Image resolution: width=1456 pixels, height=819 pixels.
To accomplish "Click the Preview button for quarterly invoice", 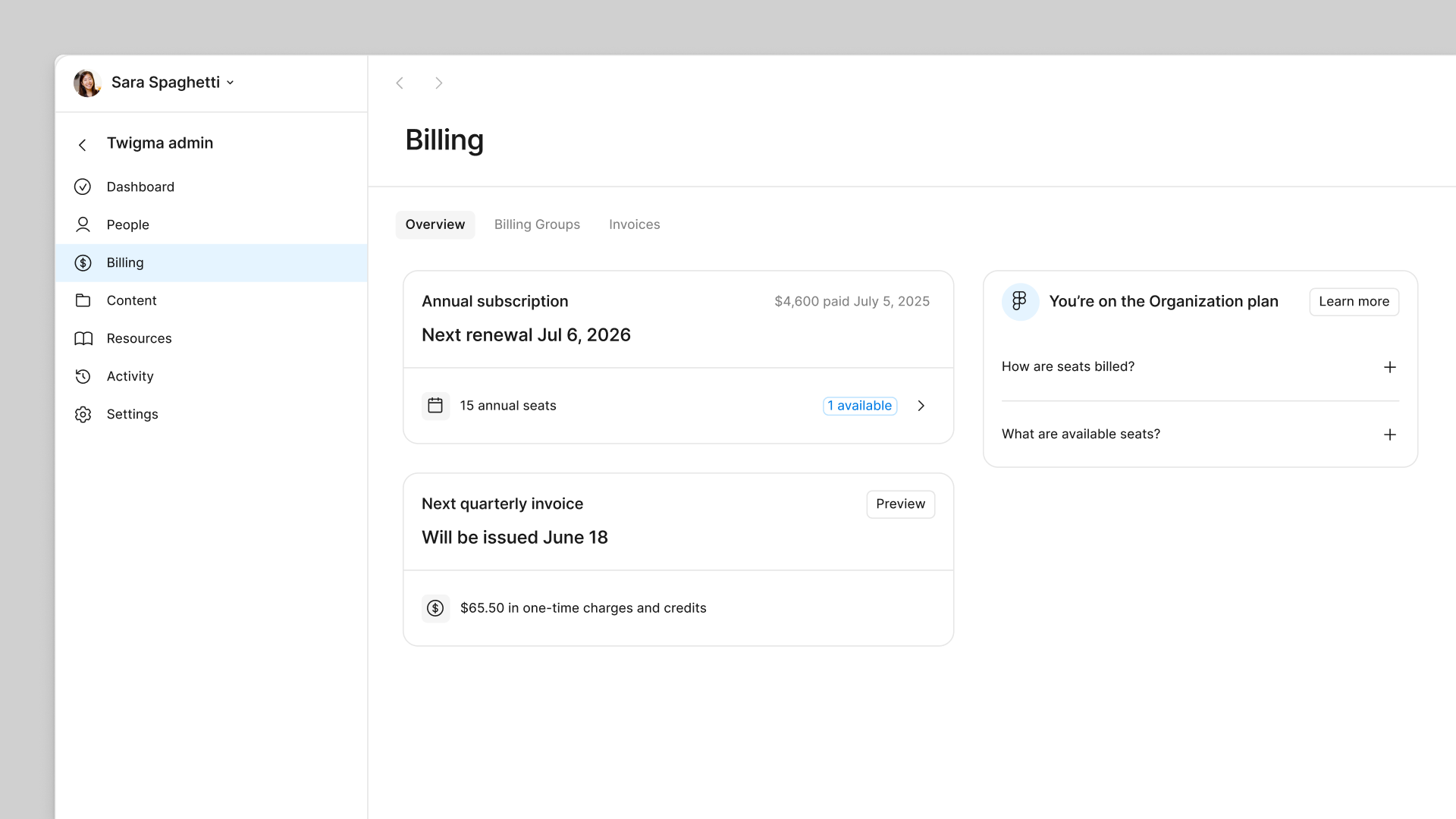I will pyautogui.click(x=900, y=504).
